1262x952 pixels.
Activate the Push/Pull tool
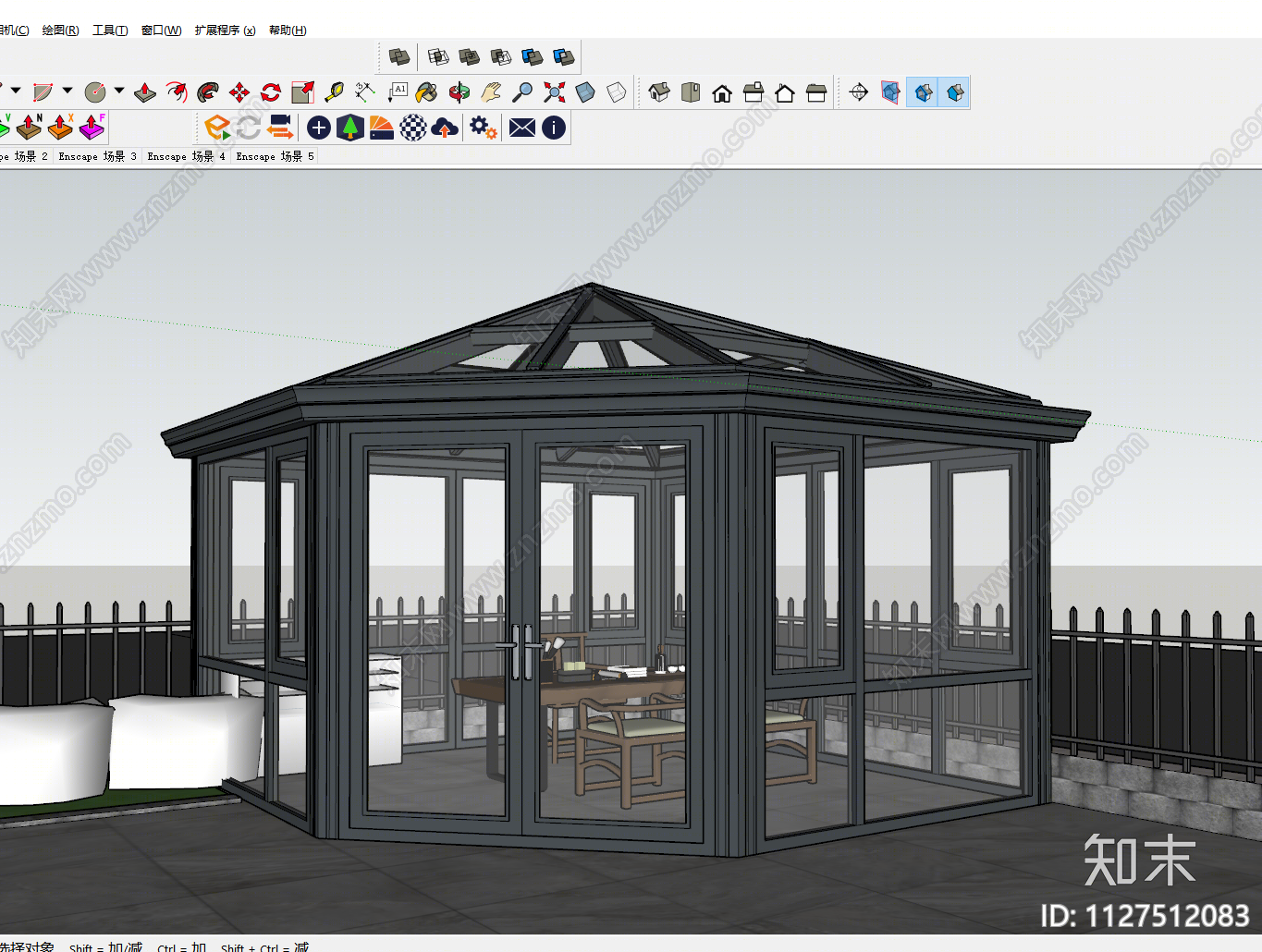click(145, 92)
